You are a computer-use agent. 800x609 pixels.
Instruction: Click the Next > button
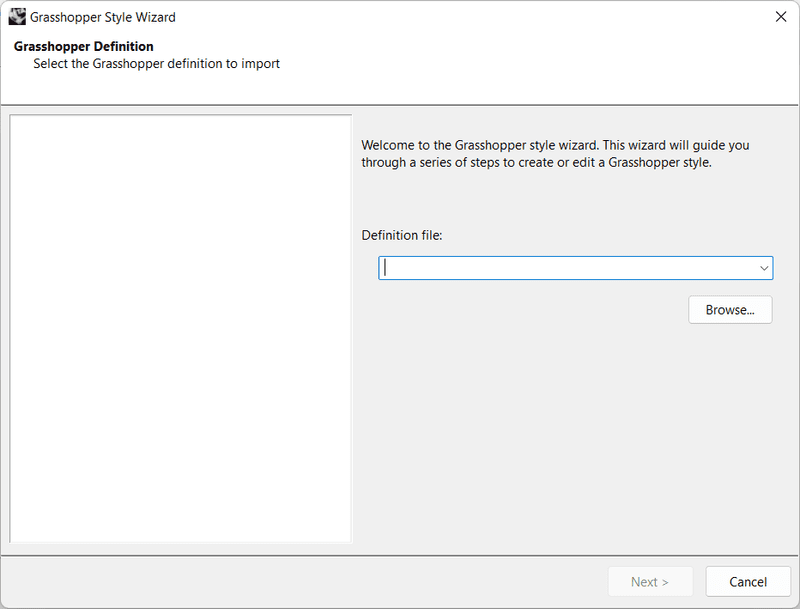(x=649, y=582)
